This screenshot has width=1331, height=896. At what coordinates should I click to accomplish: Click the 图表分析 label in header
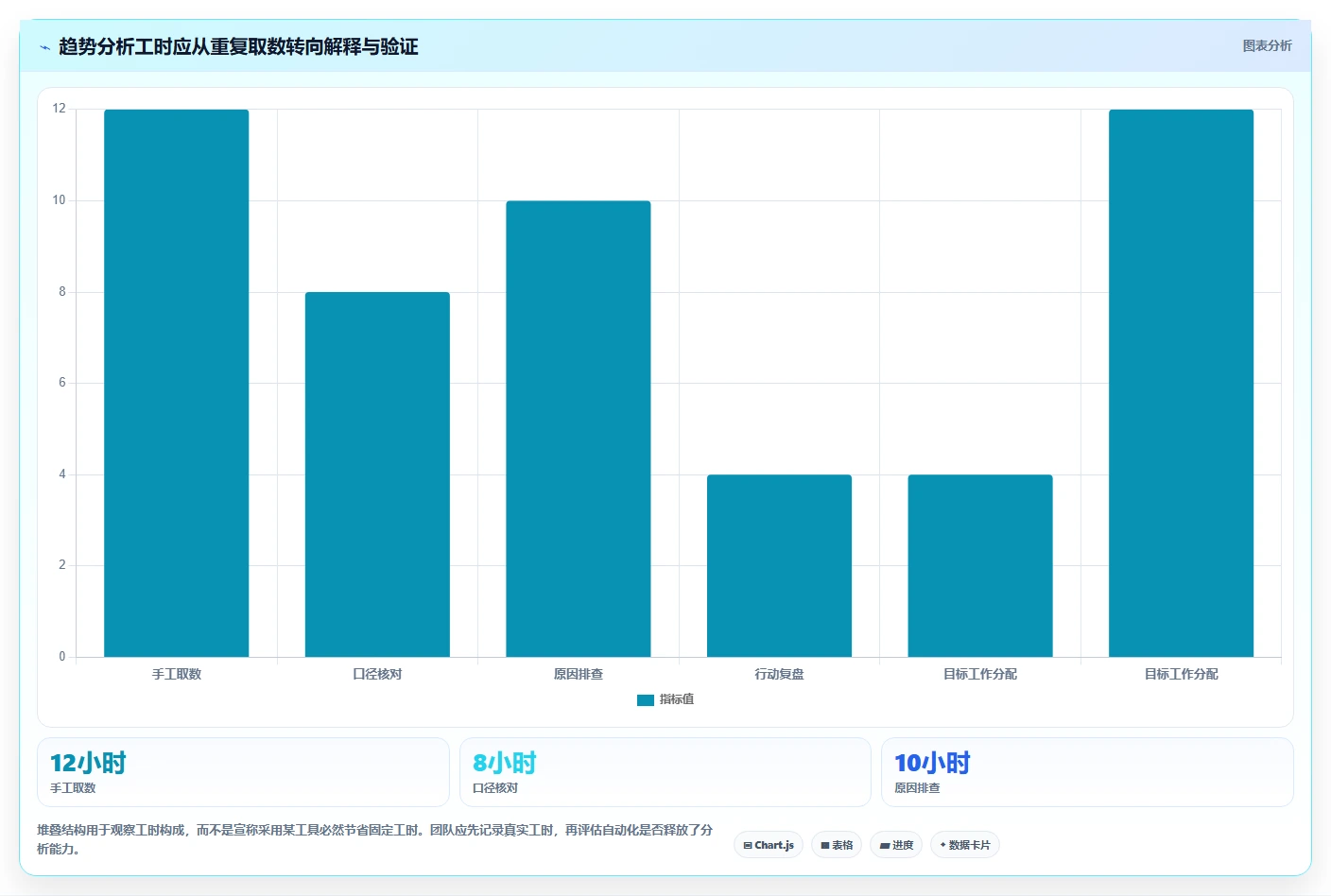[x=1267, y=45]
